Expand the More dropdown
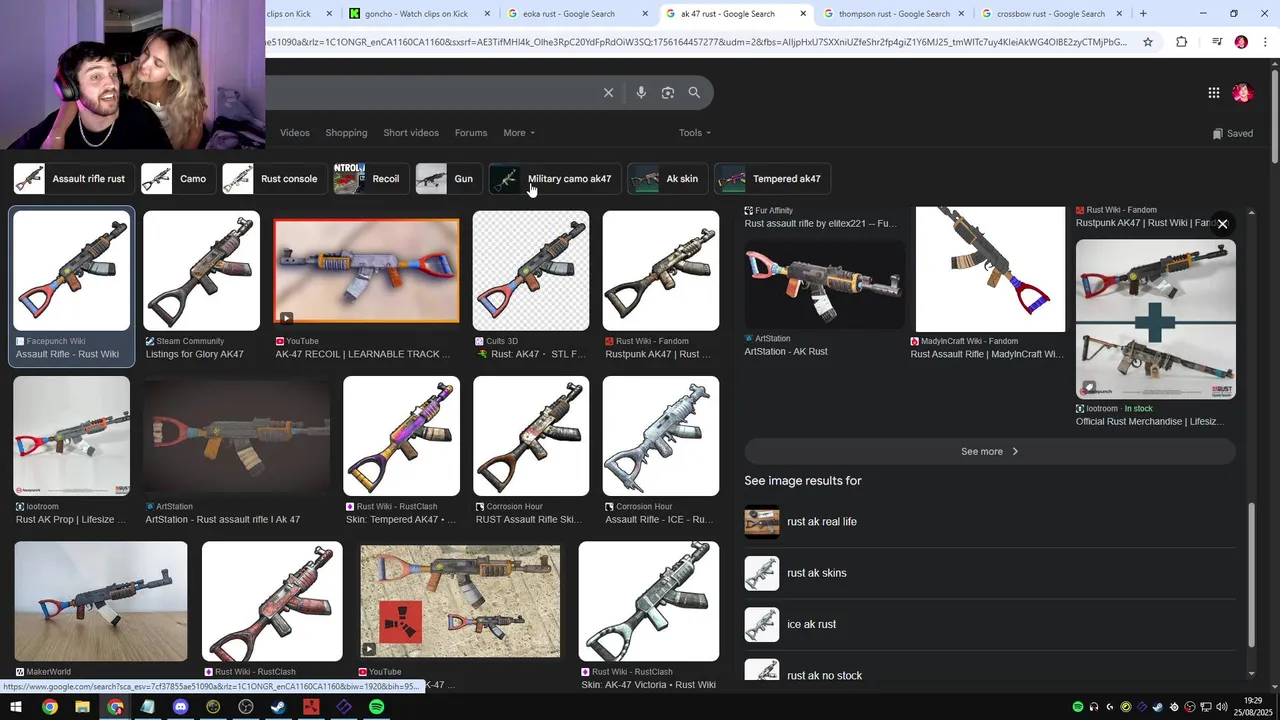Screen dimensions: 1280x720 519,133
